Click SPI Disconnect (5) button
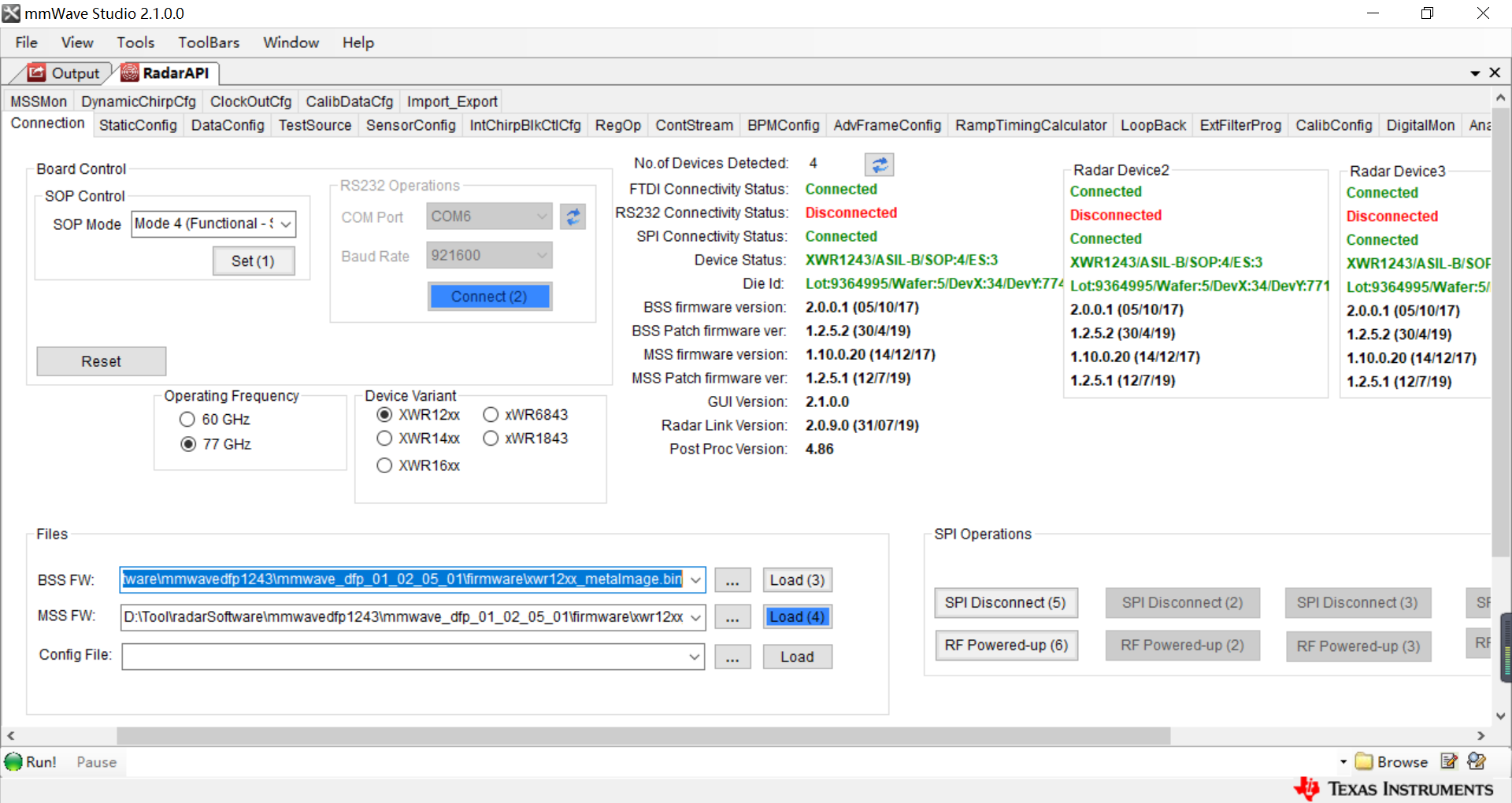1512x803 pixels. point(1006,603)
